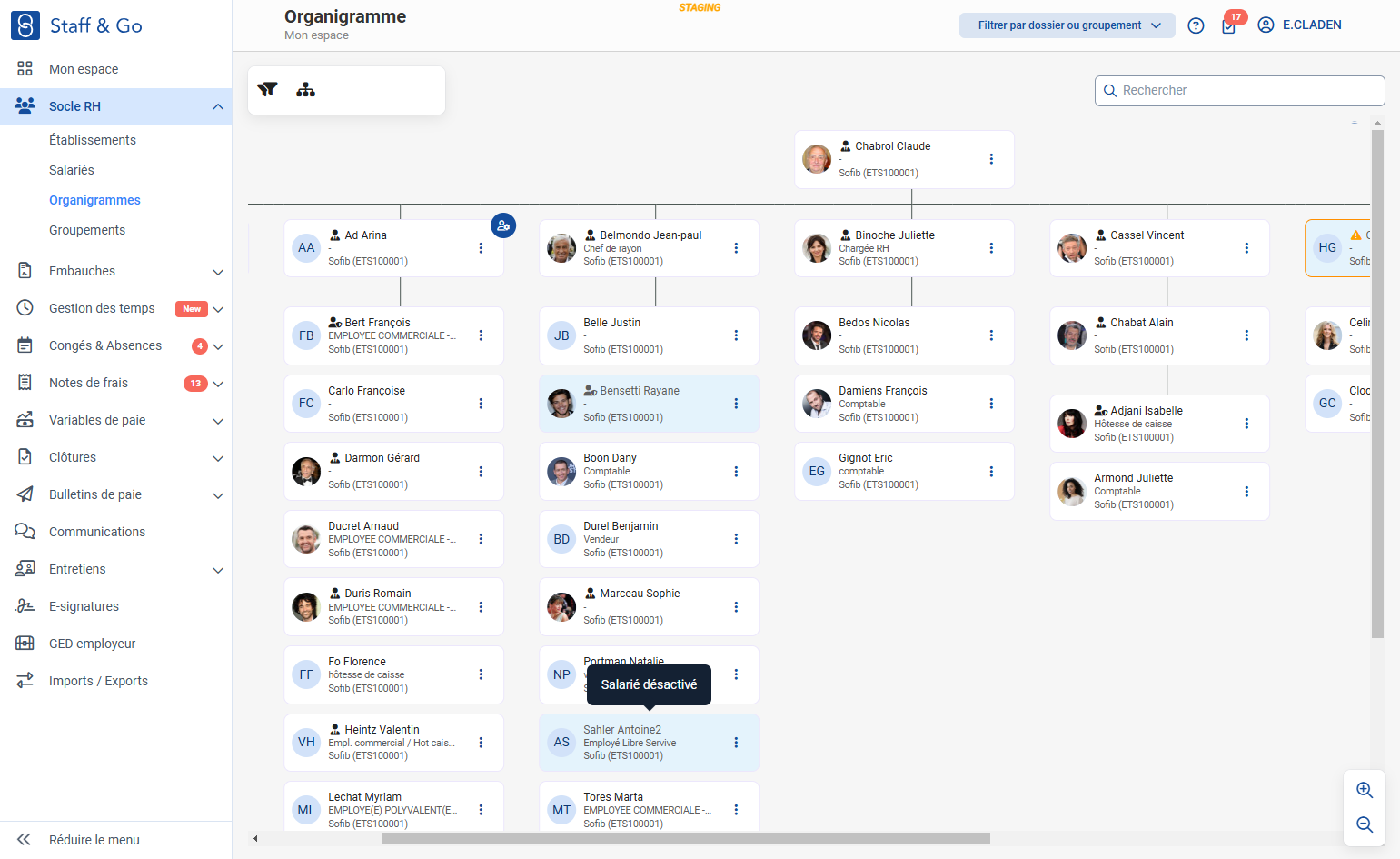Click the zoom out magnifier icon

[x=1365, y=824]
